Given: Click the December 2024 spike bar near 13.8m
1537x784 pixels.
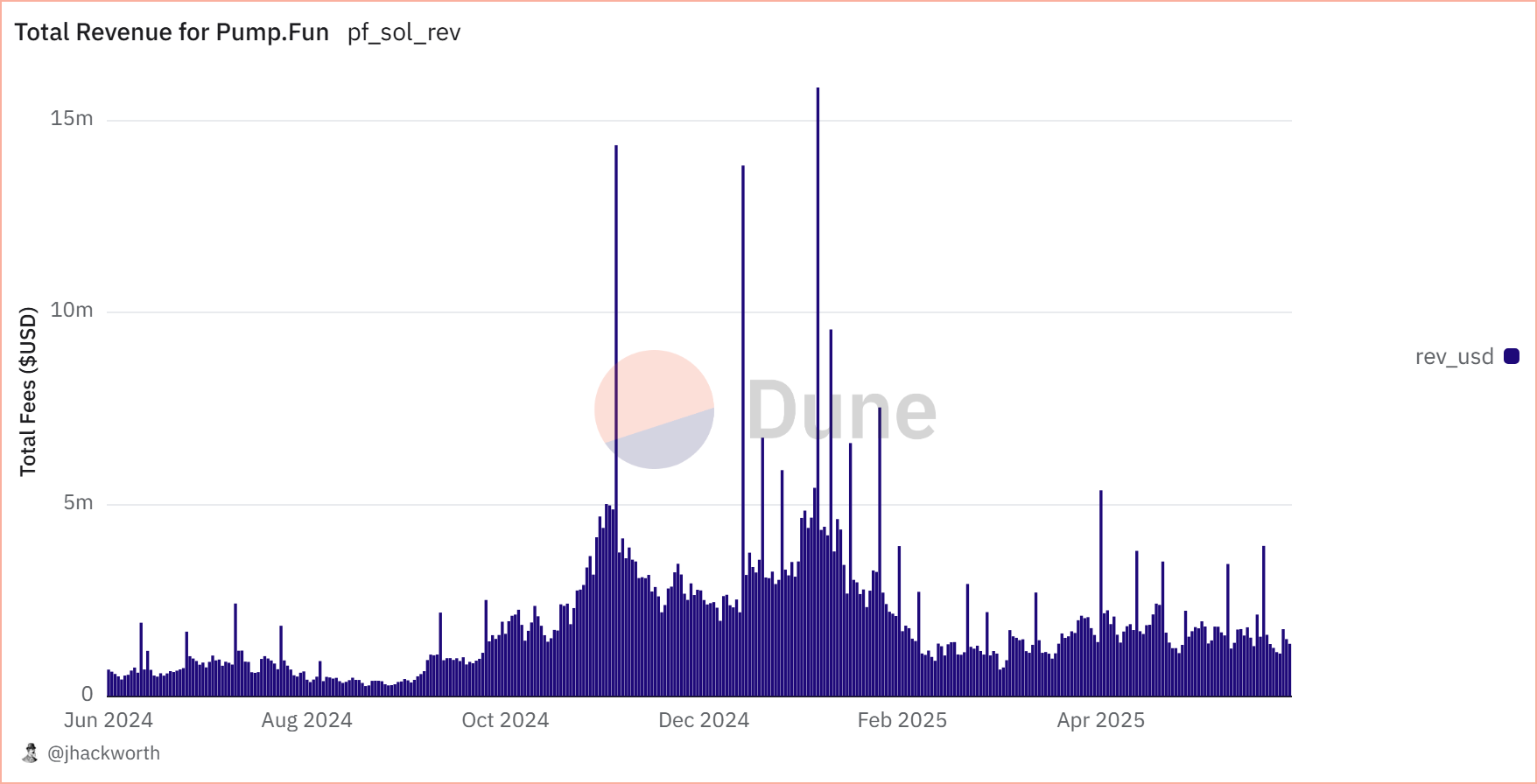Looking at the screenshot, I should [x=743, y=430].
